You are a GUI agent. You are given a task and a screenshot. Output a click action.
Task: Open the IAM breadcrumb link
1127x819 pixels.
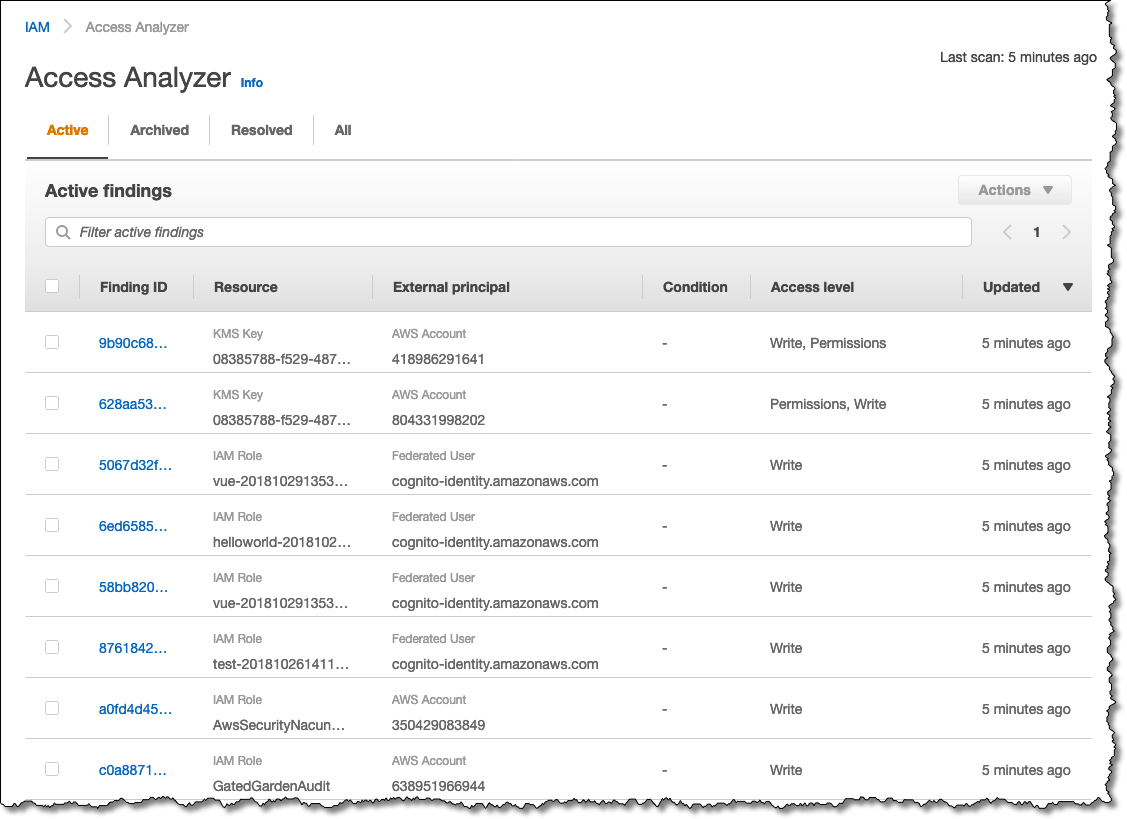click(36, 27)
